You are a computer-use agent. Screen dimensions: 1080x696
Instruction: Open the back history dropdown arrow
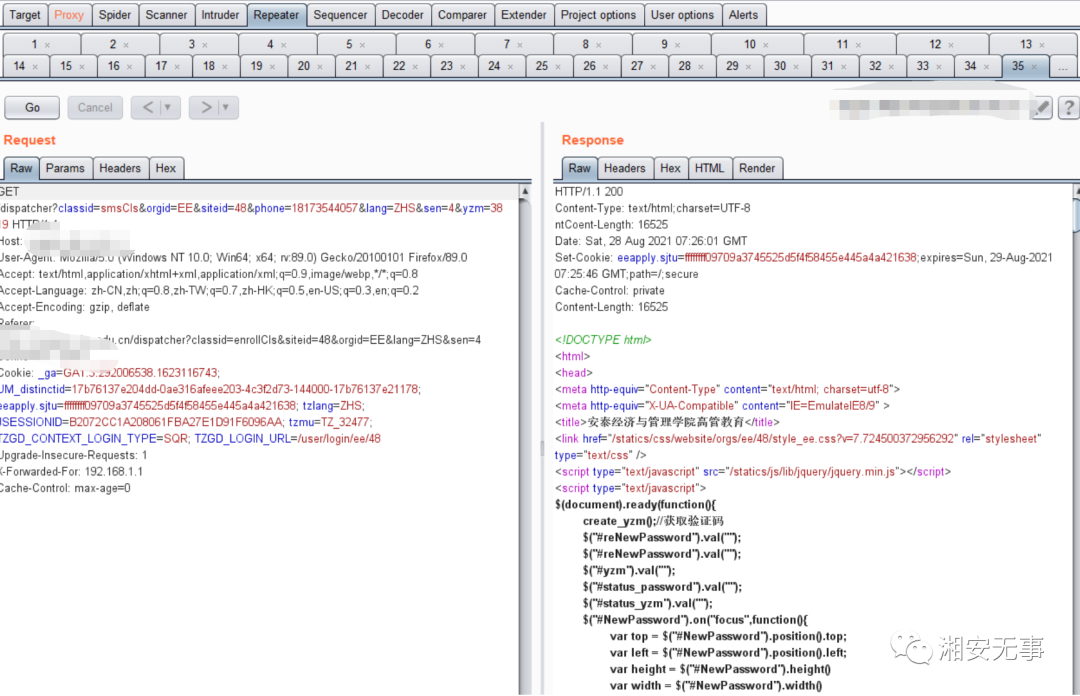tap(167, 108)
